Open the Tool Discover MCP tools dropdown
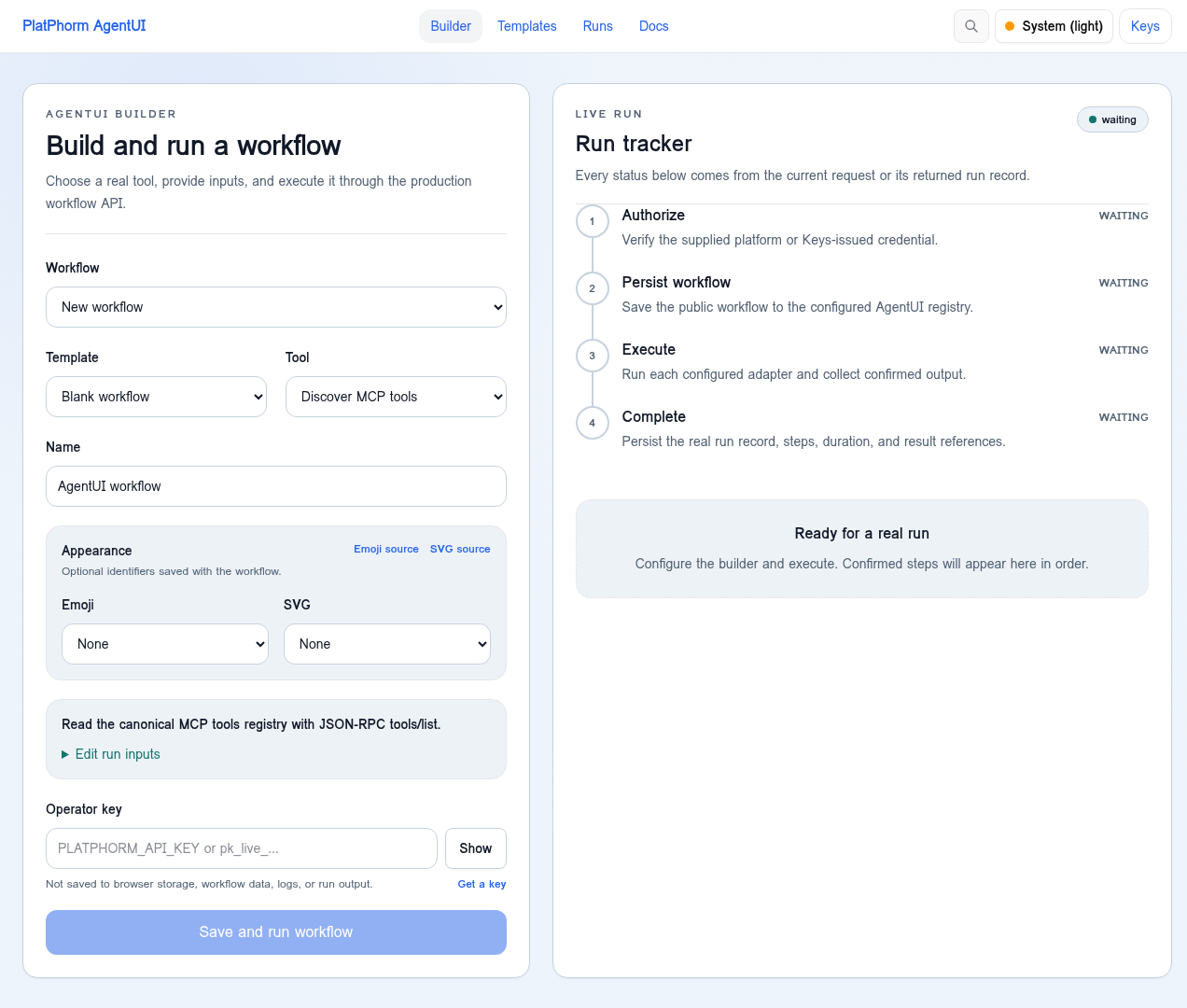This screenshot has height=1008, width=1187. tap(396, 397)
